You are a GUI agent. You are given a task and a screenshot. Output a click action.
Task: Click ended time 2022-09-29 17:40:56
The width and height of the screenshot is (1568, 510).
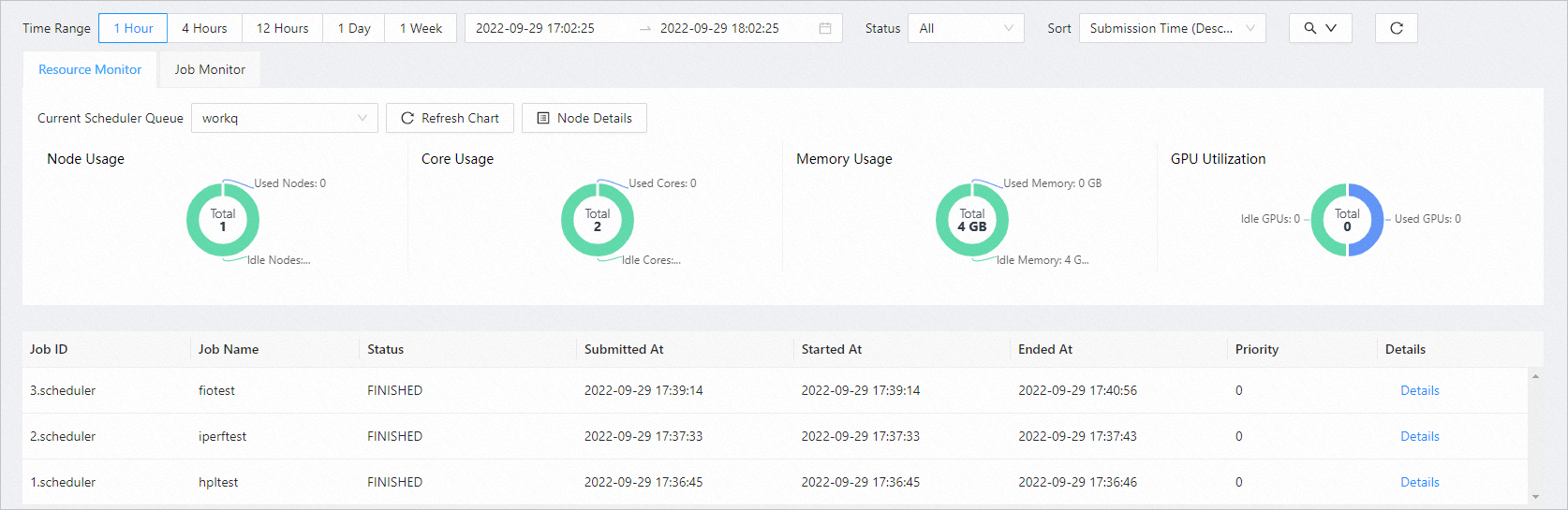pos(1077,390)
